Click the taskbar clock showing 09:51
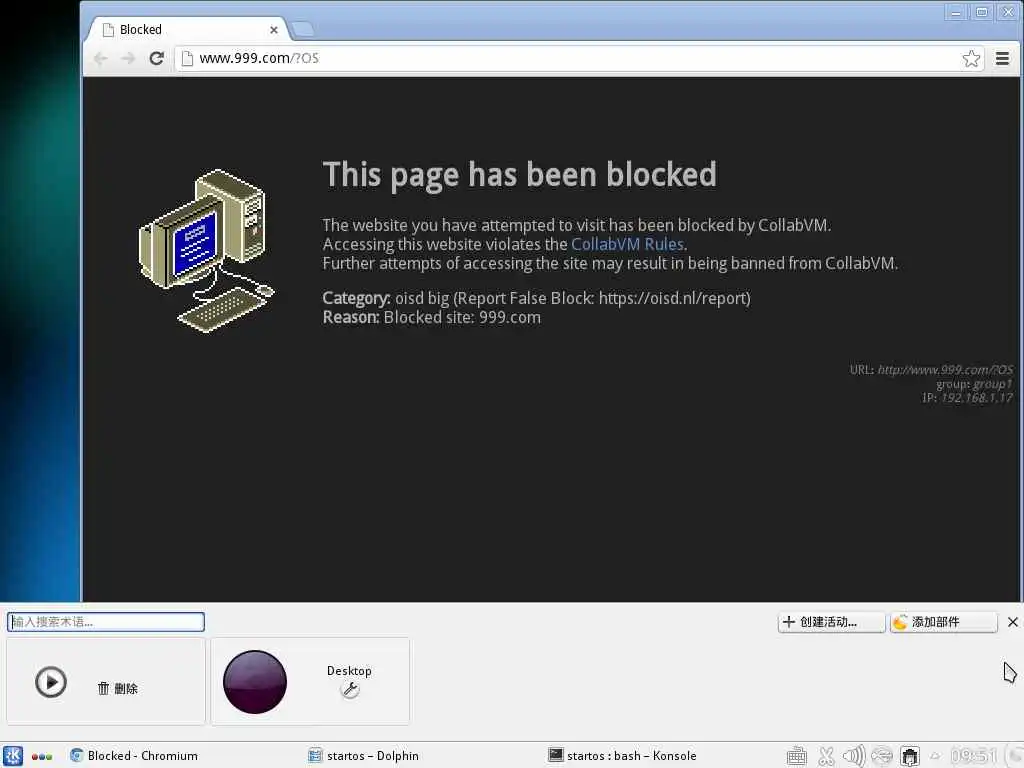Screen dimensions: 1024x768 pos(973,756)
